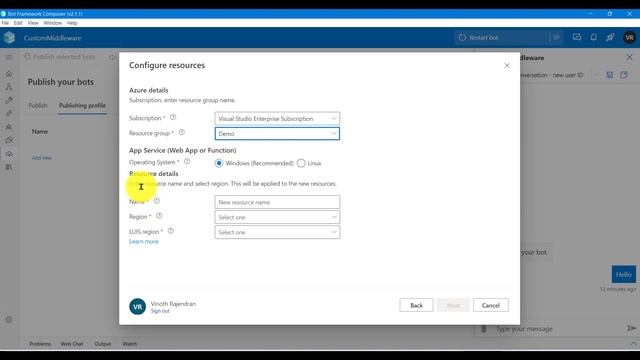
Task: Click the Subscription info help icon
Action: pyautogui.click(x=173, y=118)
